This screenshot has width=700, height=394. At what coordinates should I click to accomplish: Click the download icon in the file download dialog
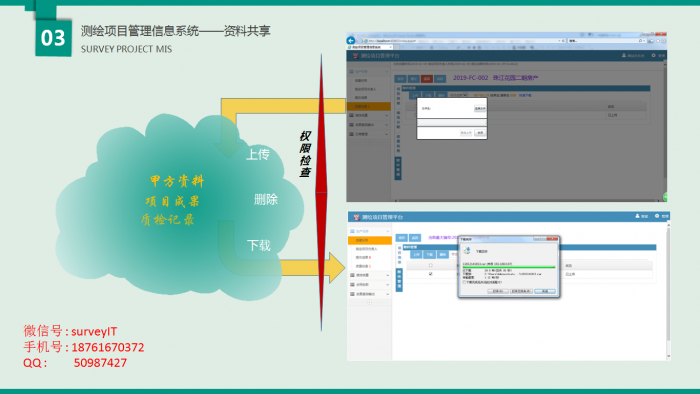(467, 251)
